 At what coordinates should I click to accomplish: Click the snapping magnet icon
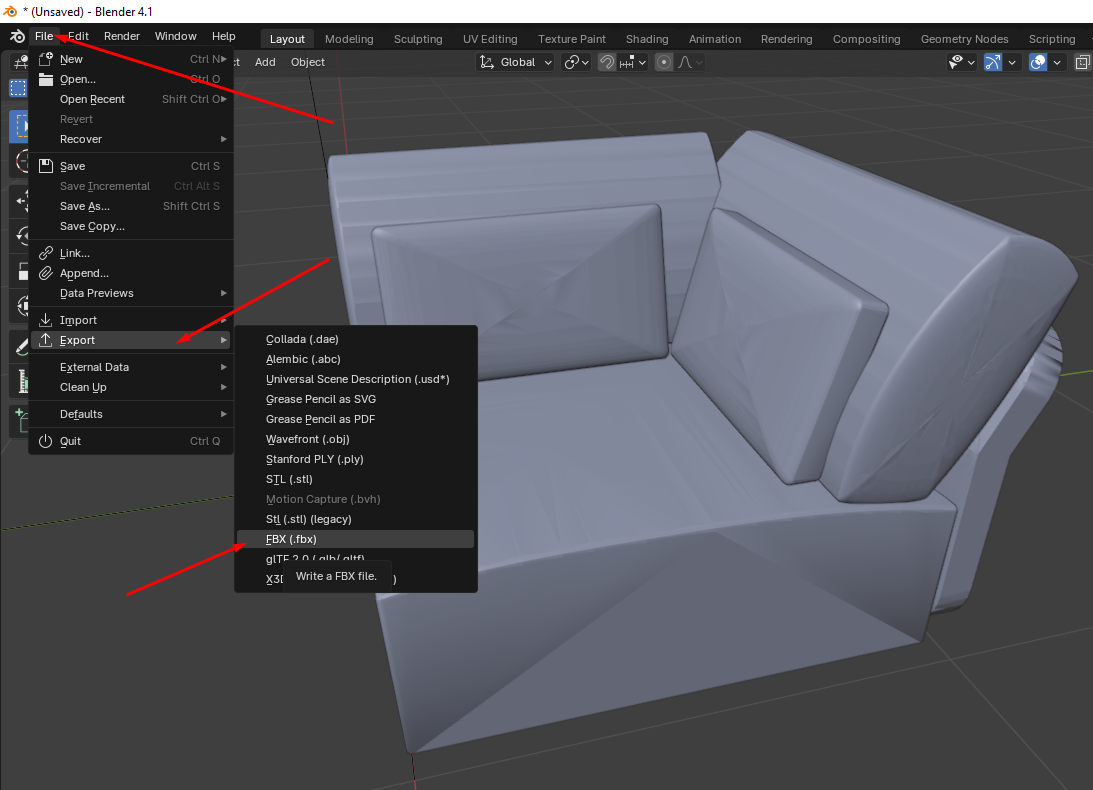coord(606,62)
